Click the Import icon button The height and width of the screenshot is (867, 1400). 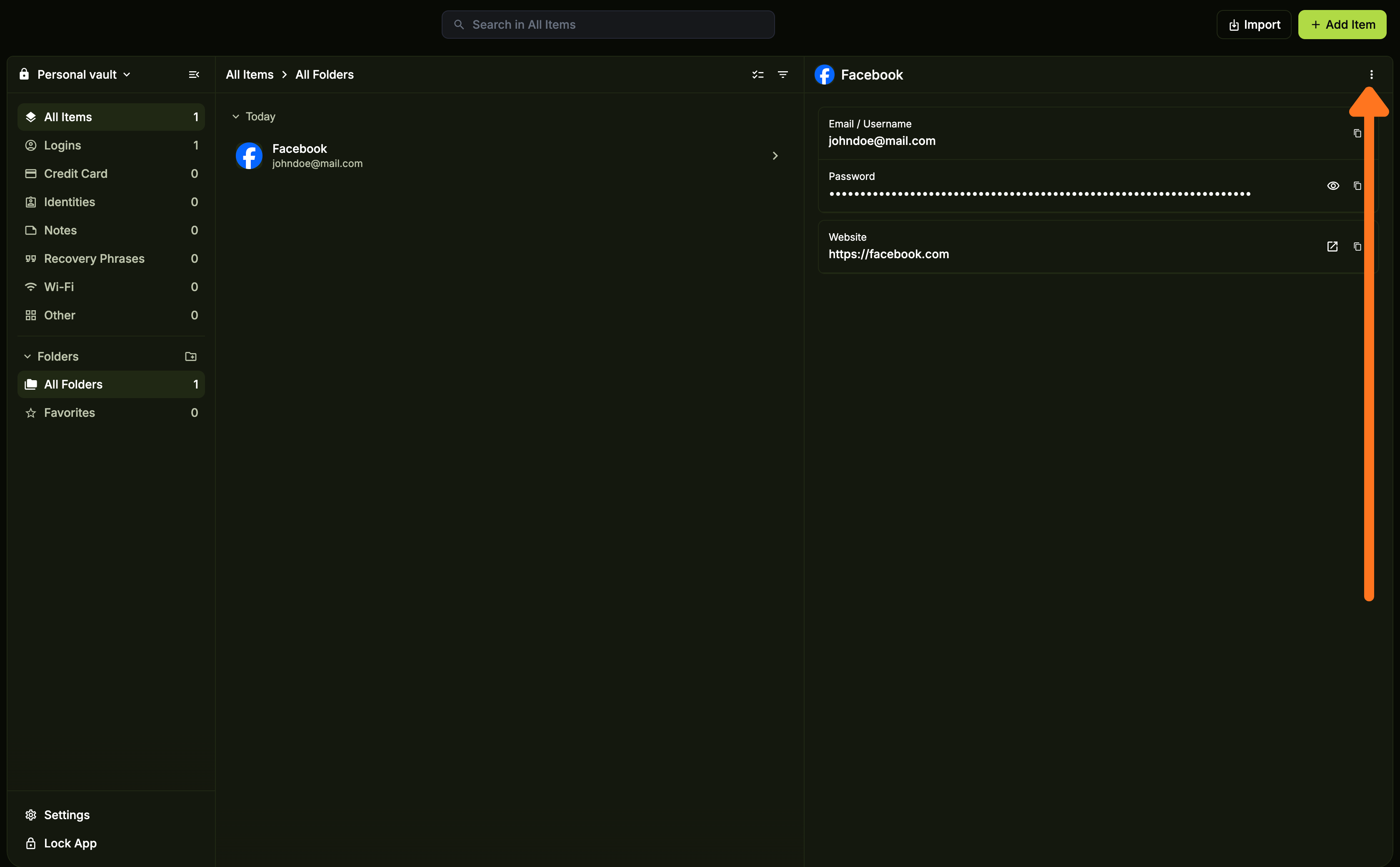[1234, 24]
